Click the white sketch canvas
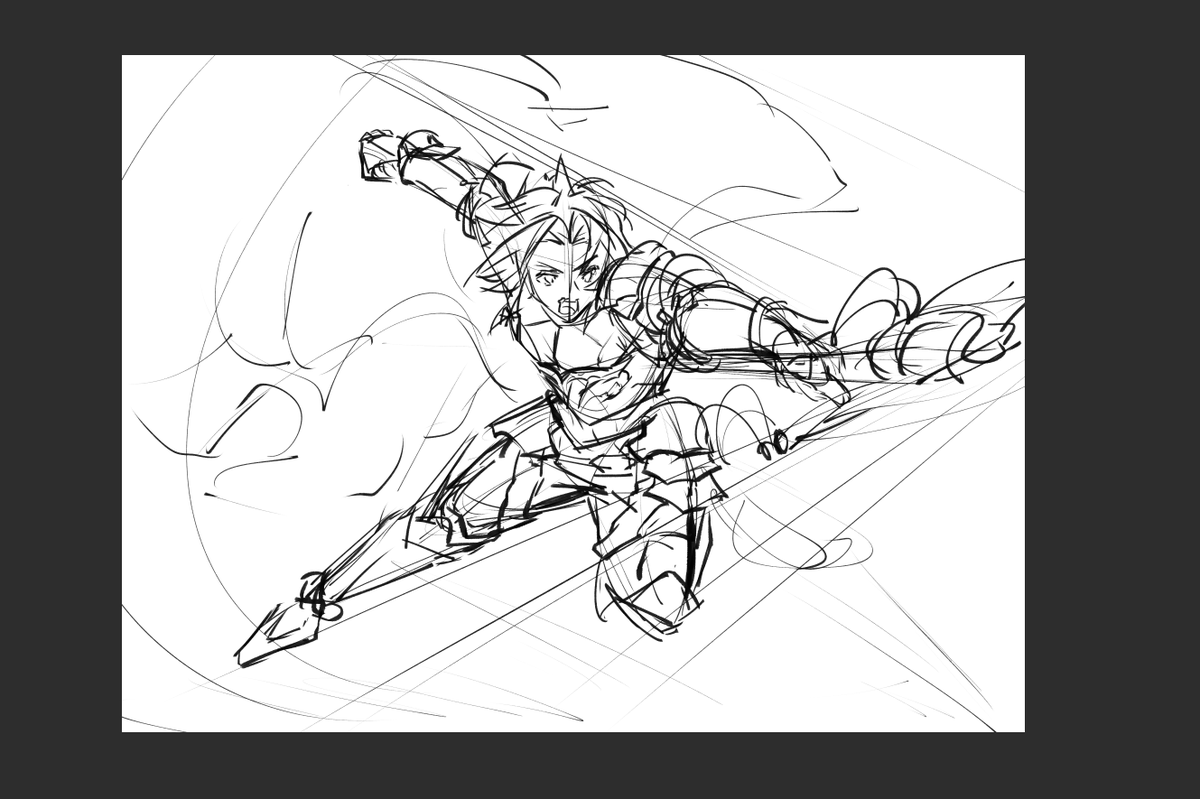 tap(573, 393)
